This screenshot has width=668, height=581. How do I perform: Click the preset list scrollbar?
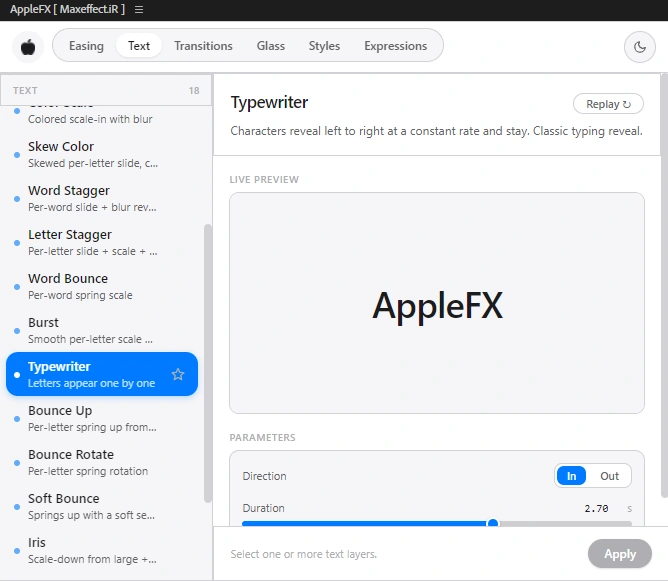[207, 363]
